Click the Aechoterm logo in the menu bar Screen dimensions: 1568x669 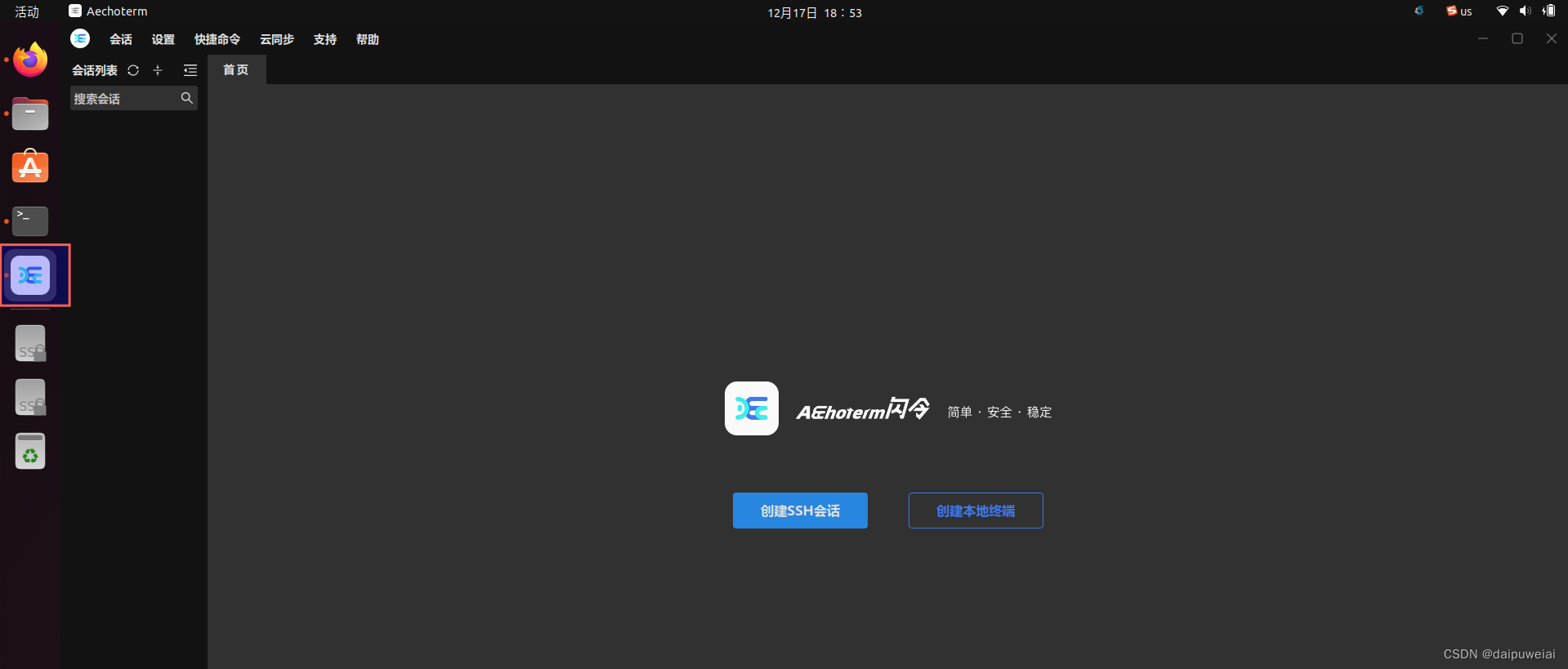pos(80,38)
